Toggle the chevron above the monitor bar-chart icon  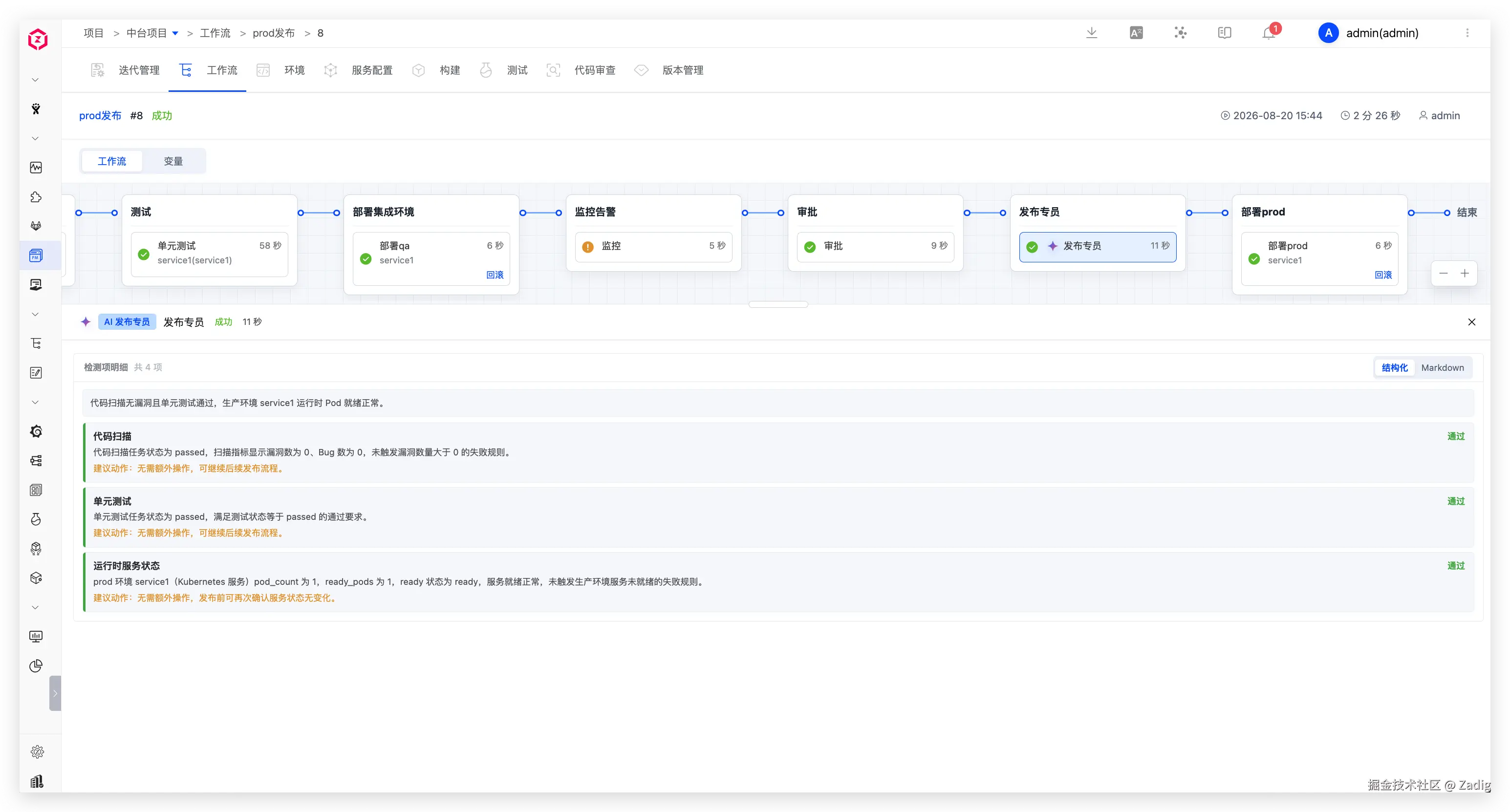pyautogui.click(x=35, y=607)
